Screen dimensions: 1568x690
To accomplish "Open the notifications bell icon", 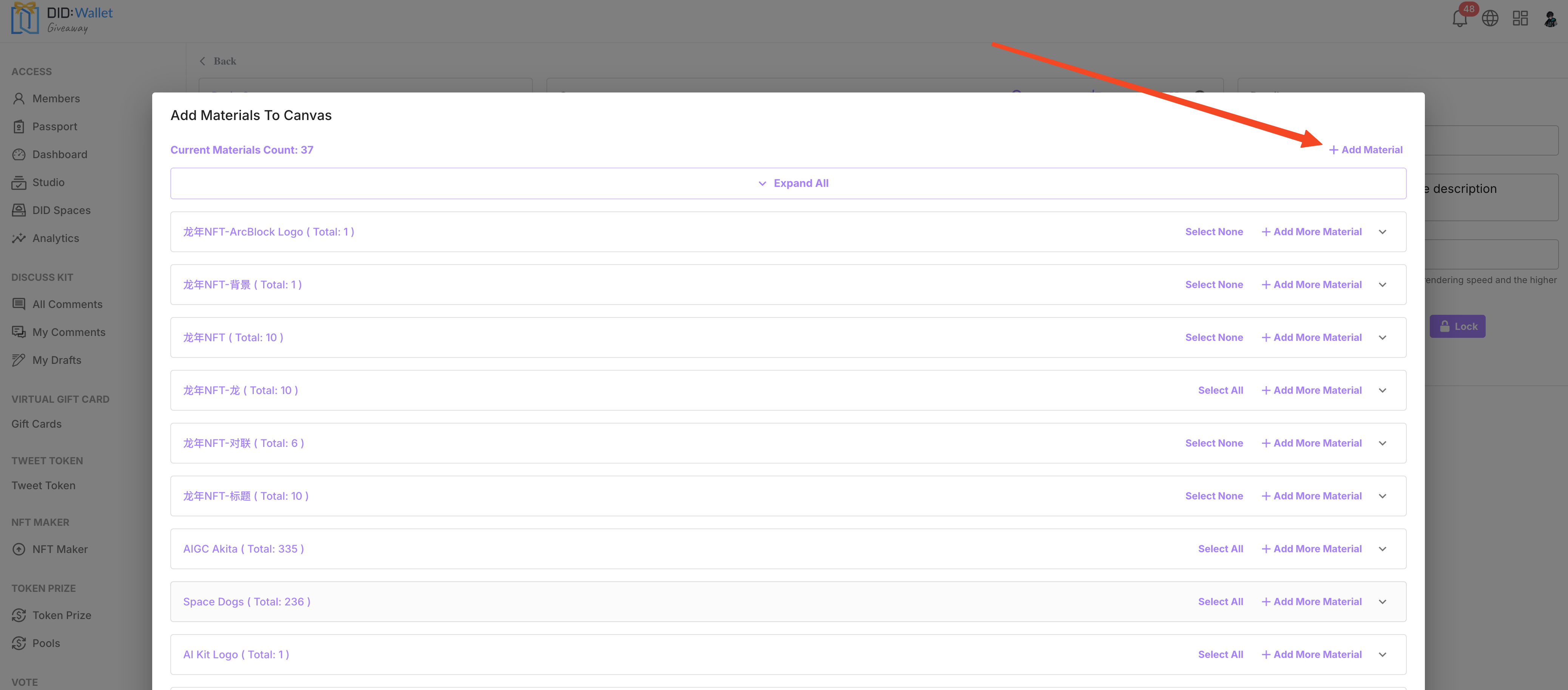I will pyautogui.click(x=1459, y=19).
